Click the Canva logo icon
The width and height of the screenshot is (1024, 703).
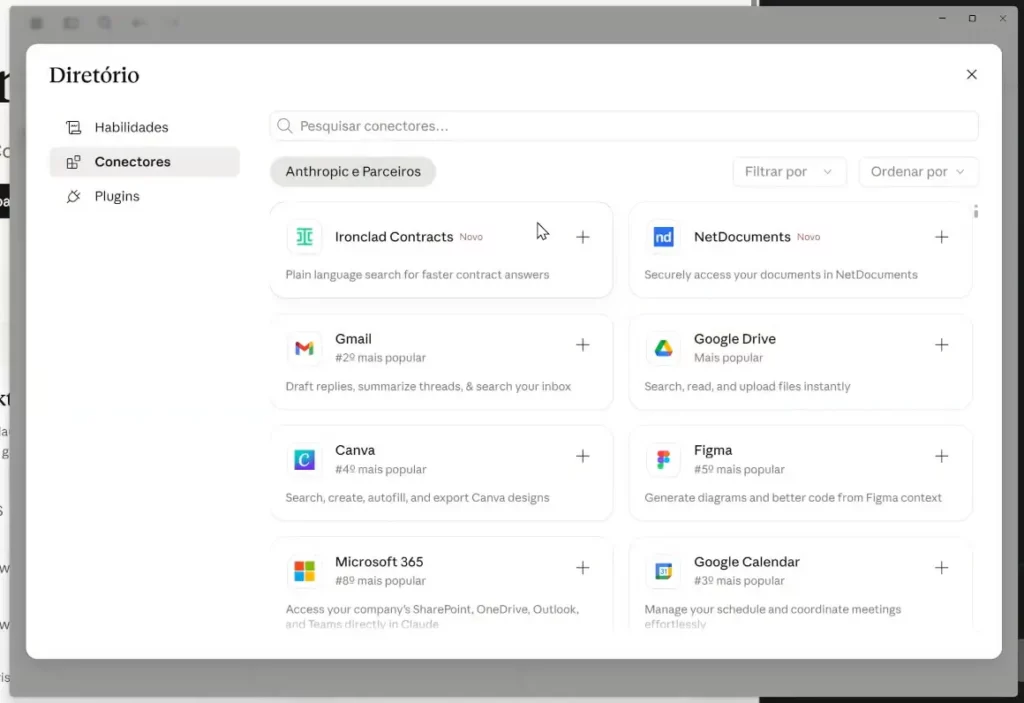(304, 459)
